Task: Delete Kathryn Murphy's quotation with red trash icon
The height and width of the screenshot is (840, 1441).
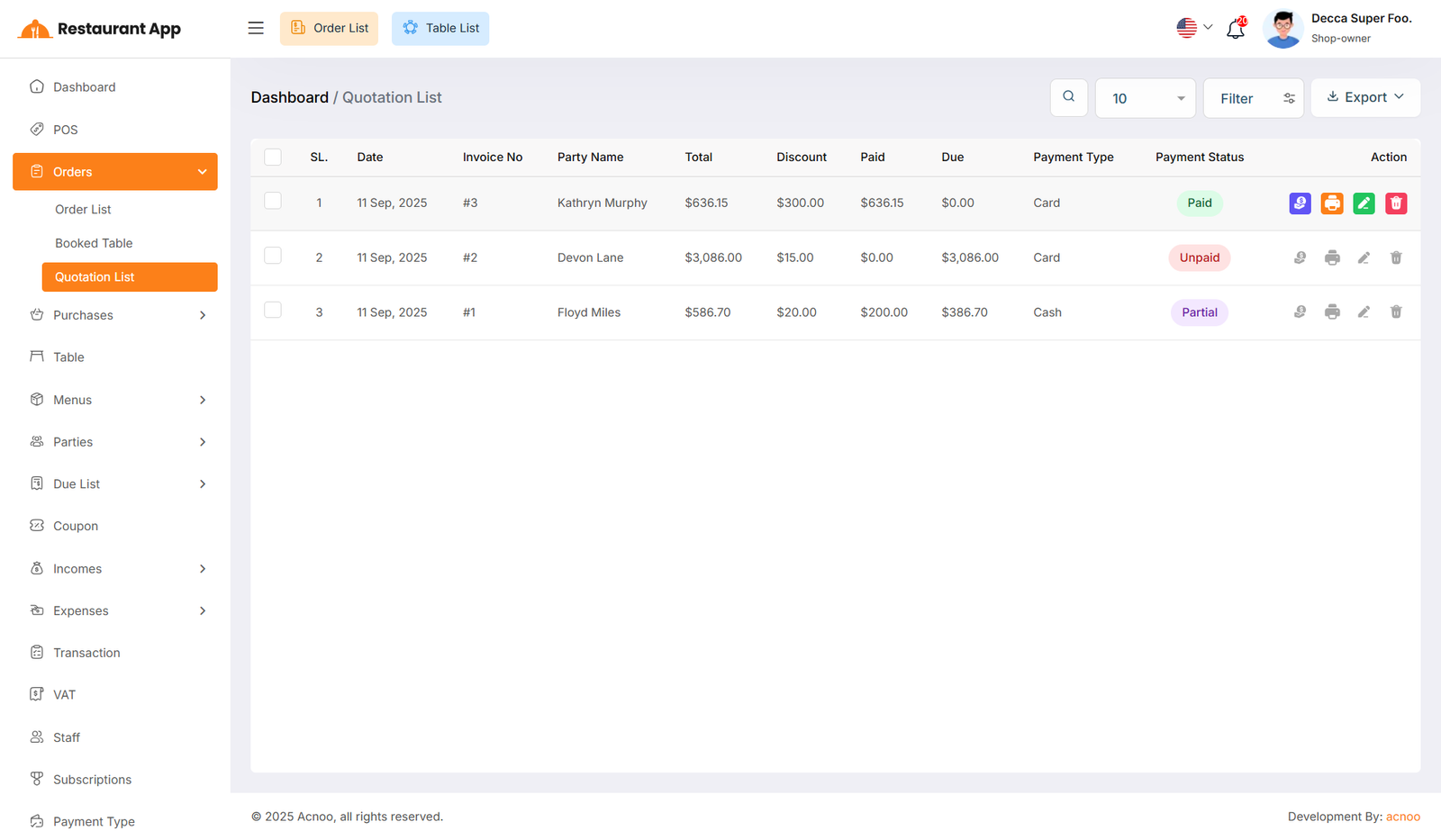Action: (1396, 203)
